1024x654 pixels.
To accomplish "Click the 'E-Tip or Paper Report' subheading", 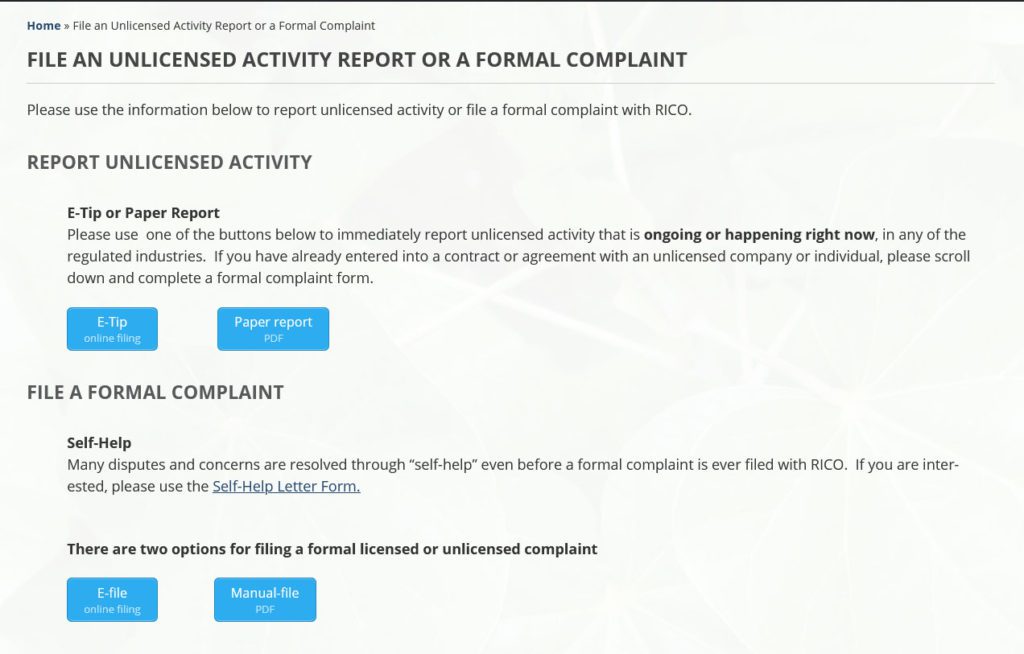I will pyautogui.click(x=143, y=213).
